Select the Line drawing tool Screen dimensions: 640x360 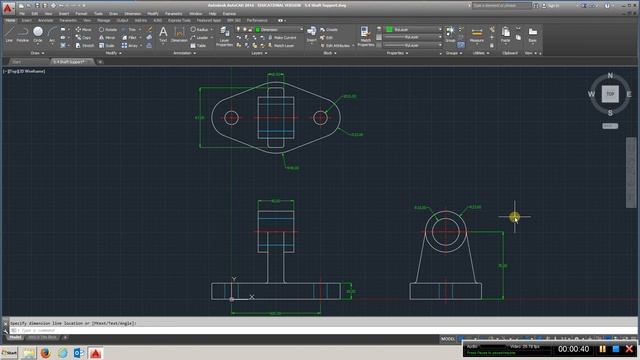pos(9,34)
